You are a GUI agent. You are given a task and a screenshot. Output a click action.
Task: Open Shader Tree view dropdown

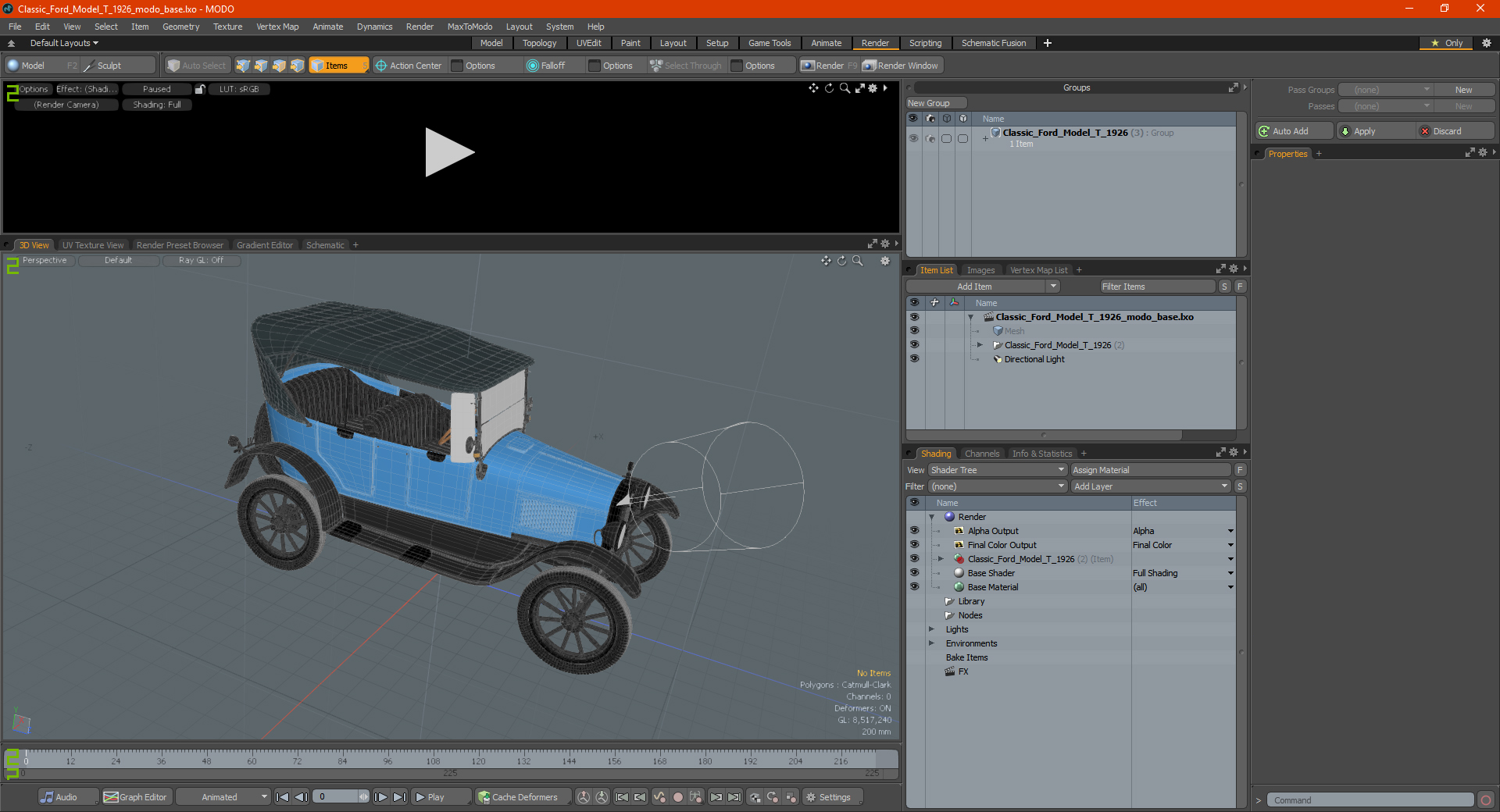[998, 470]
